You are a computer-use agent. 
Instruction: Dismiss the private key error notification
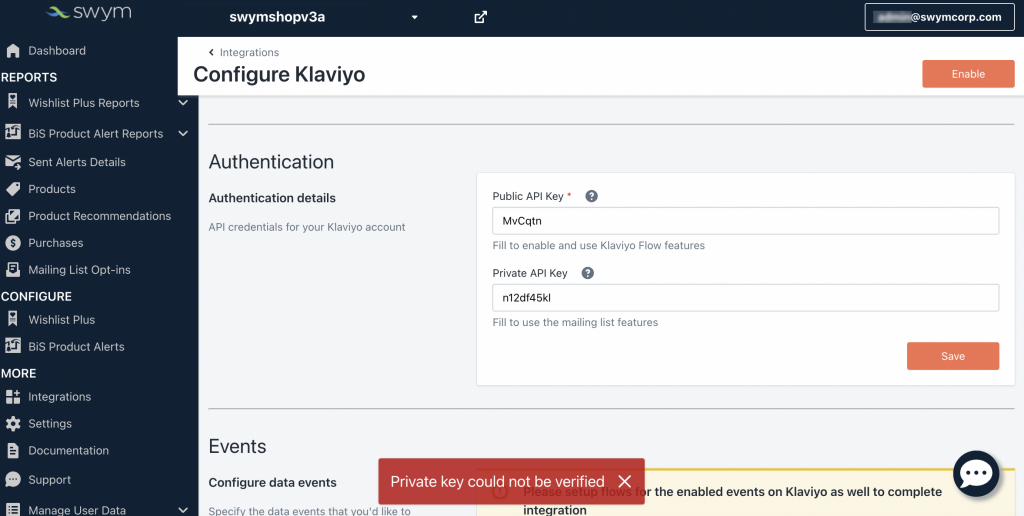(x=624, y=481)
